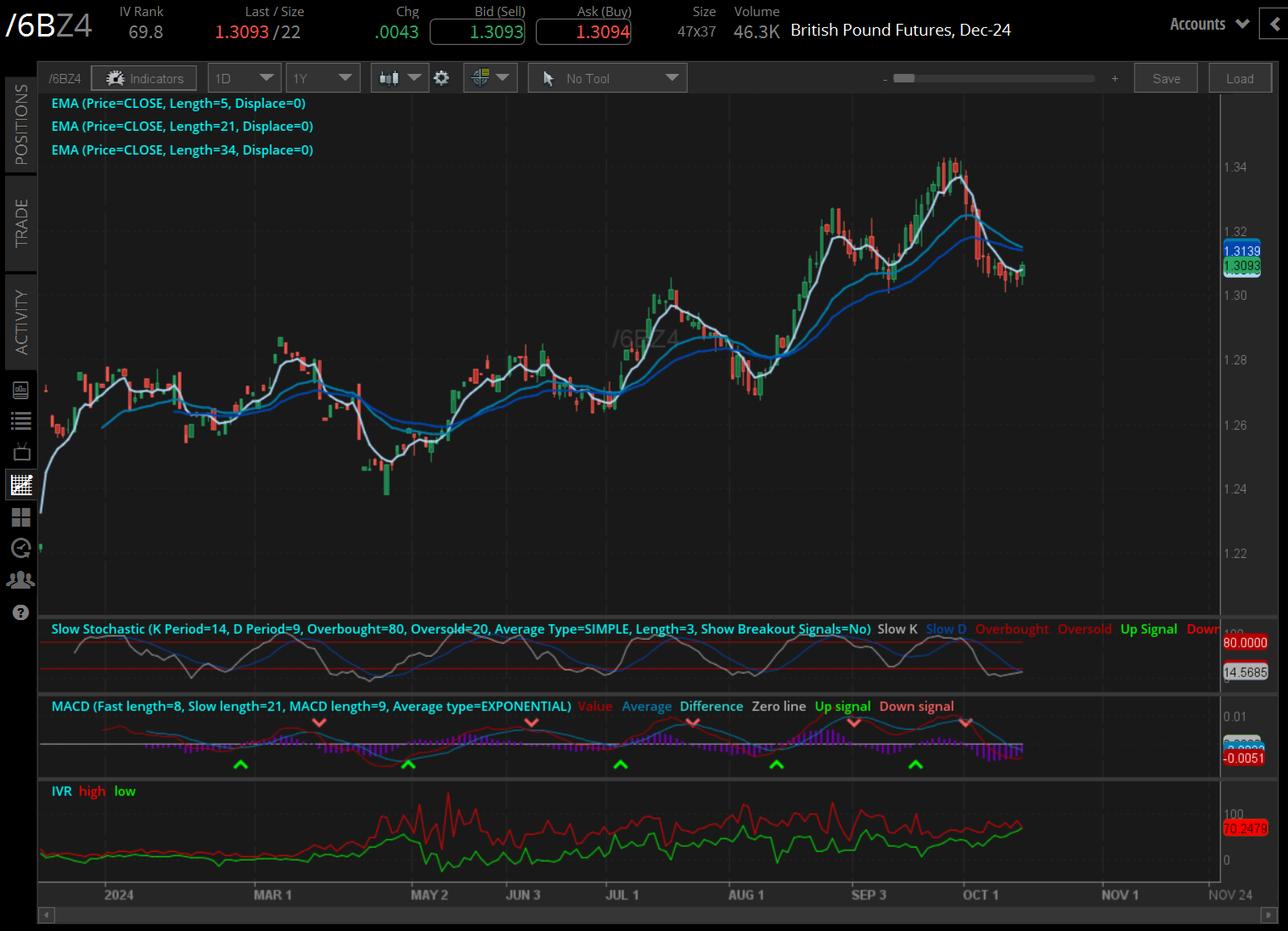
Task: Click the clock history icon in sidebar
Action: click(21, 549)
